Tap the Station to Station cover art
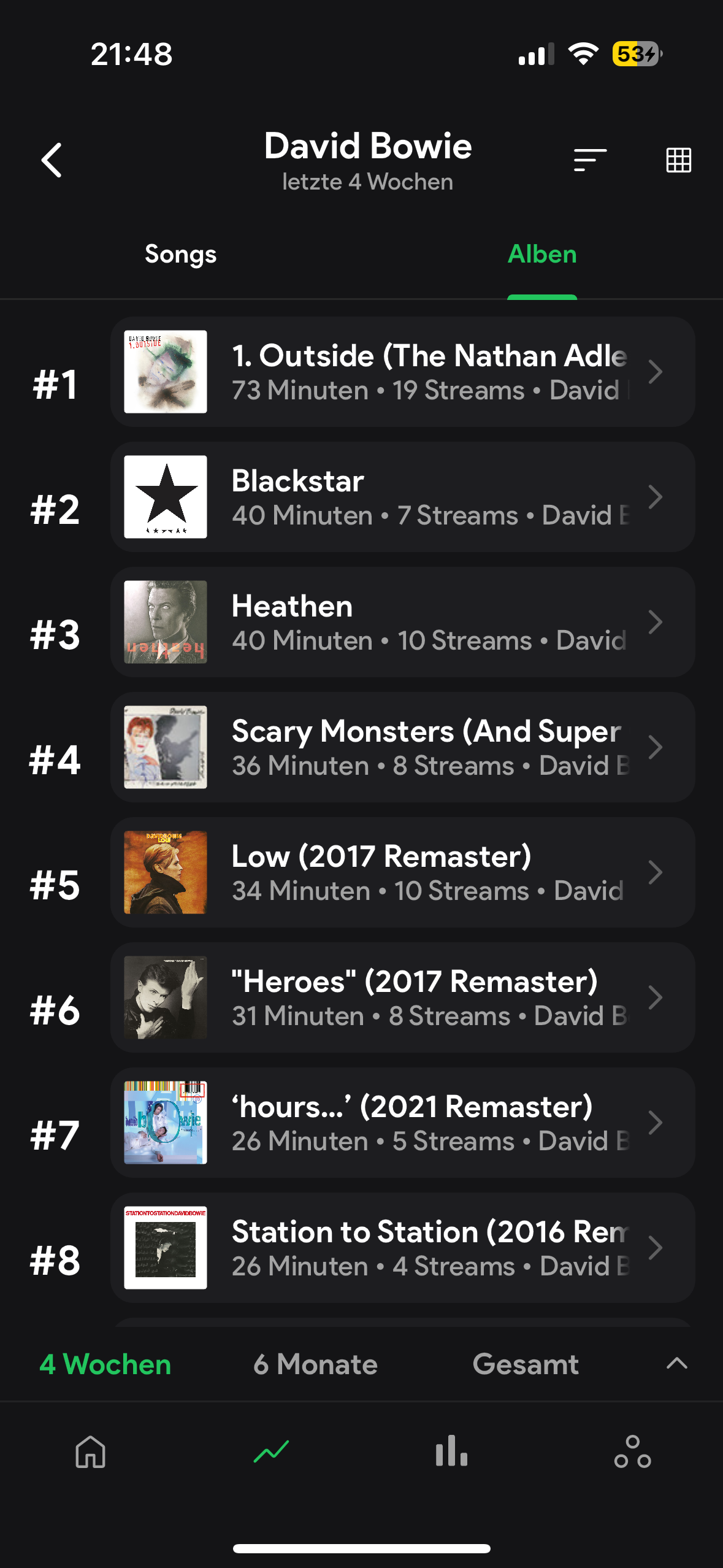 point(166,1248)
